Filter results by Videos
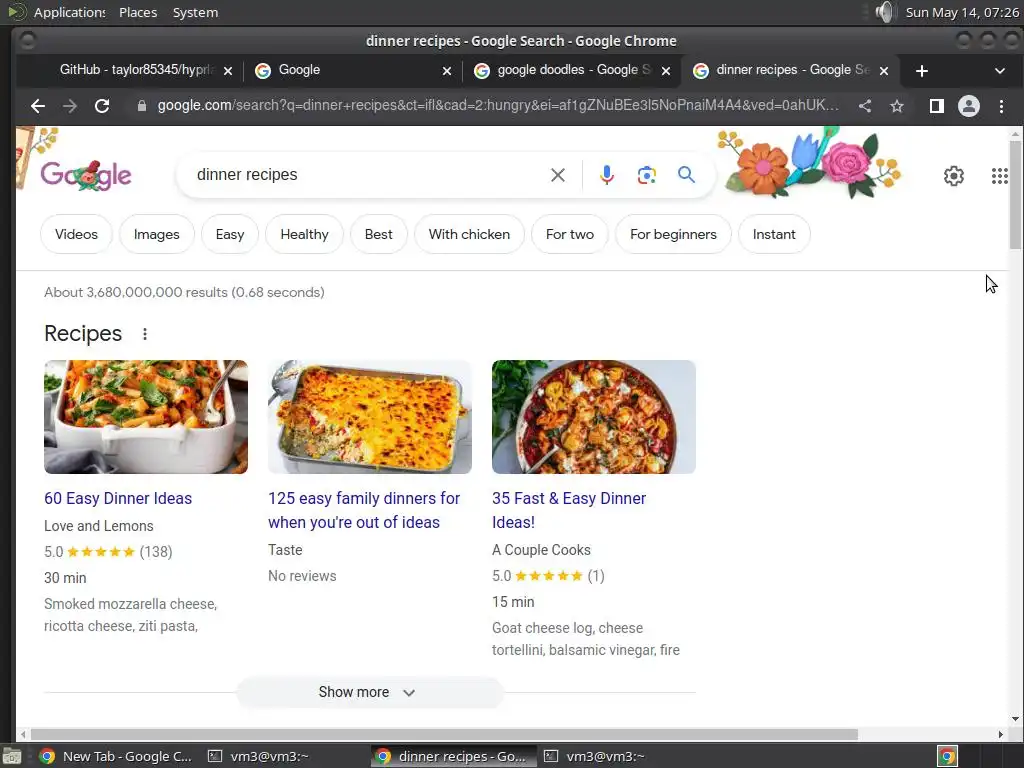This screenshot has width=1024, height=768. pyautogui.click(x=76, y=234)
